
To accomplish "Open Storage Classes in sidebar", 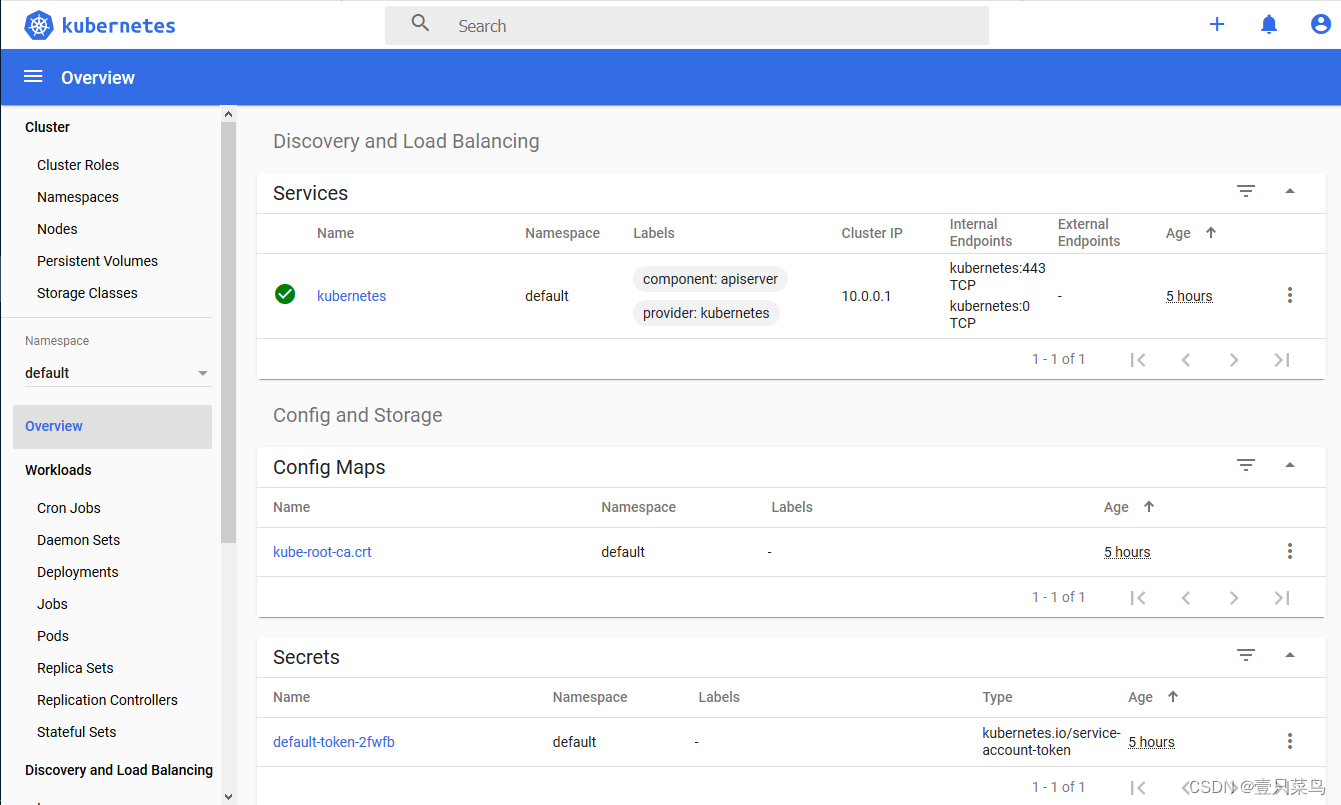I will click(x=87, y=293).
